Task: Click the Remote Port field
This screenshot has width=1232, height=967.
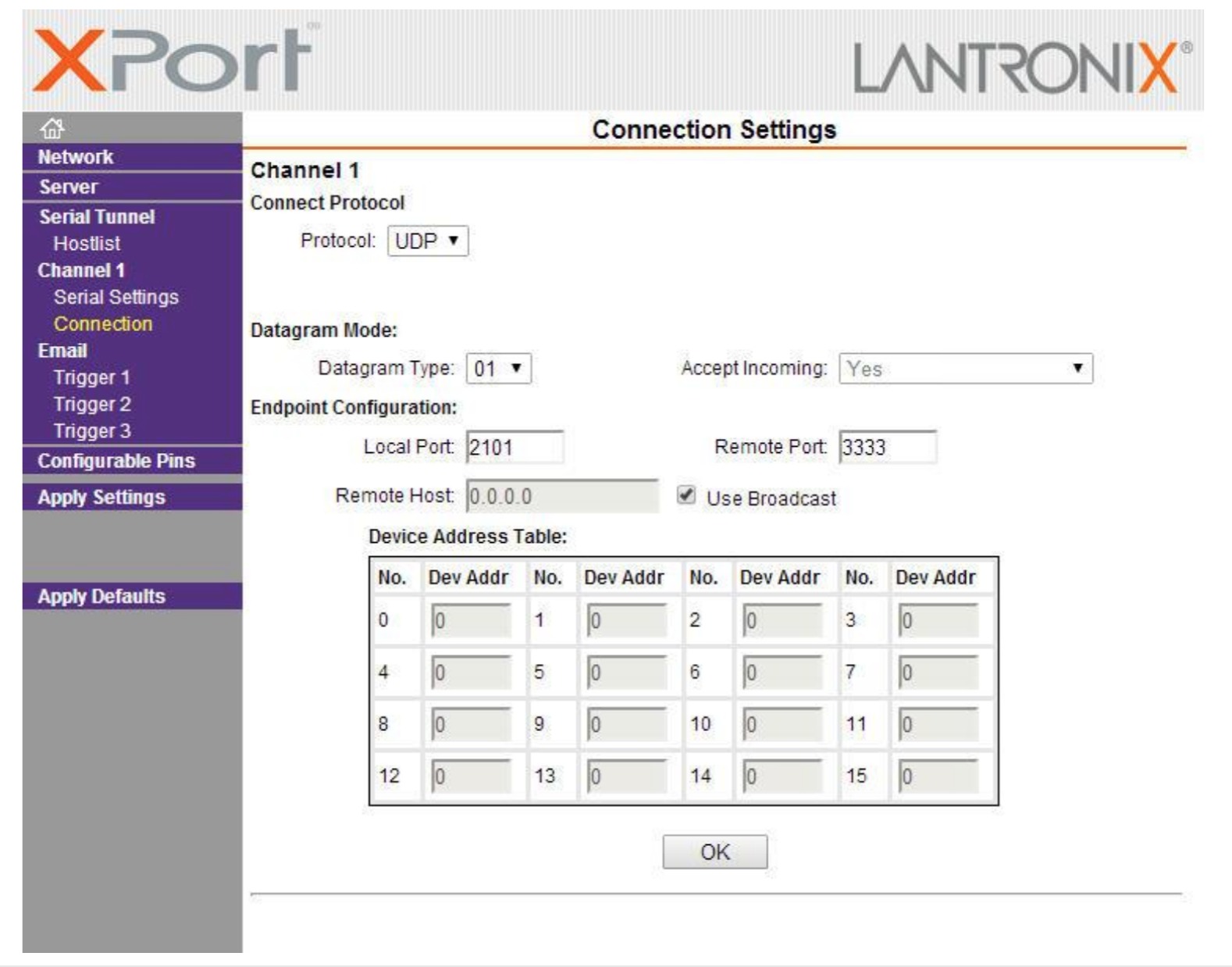Action: [x=888, y=448]
